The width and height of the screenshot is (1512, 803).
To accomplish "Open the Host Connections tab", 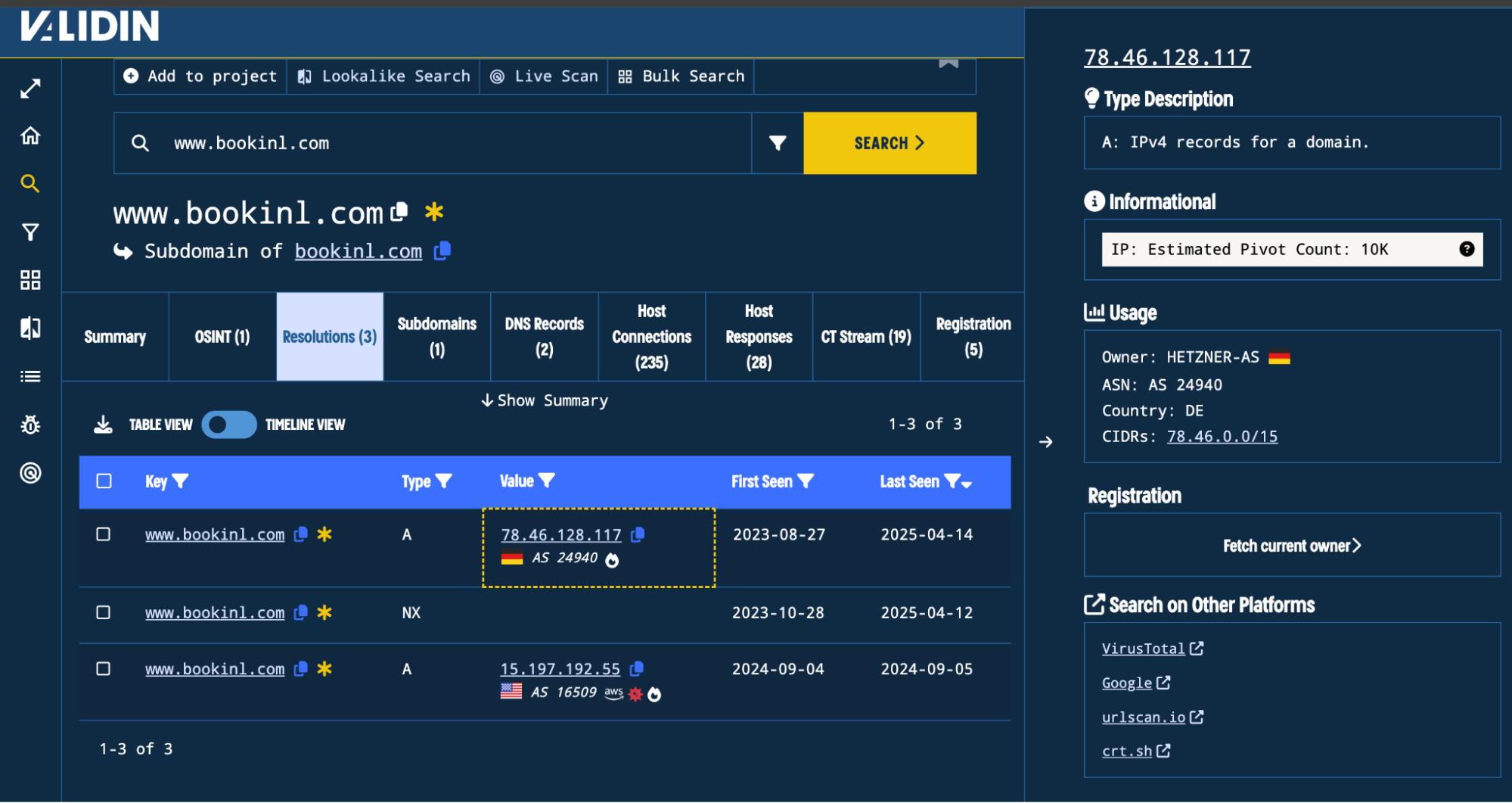I will click(x=651, y=336).
